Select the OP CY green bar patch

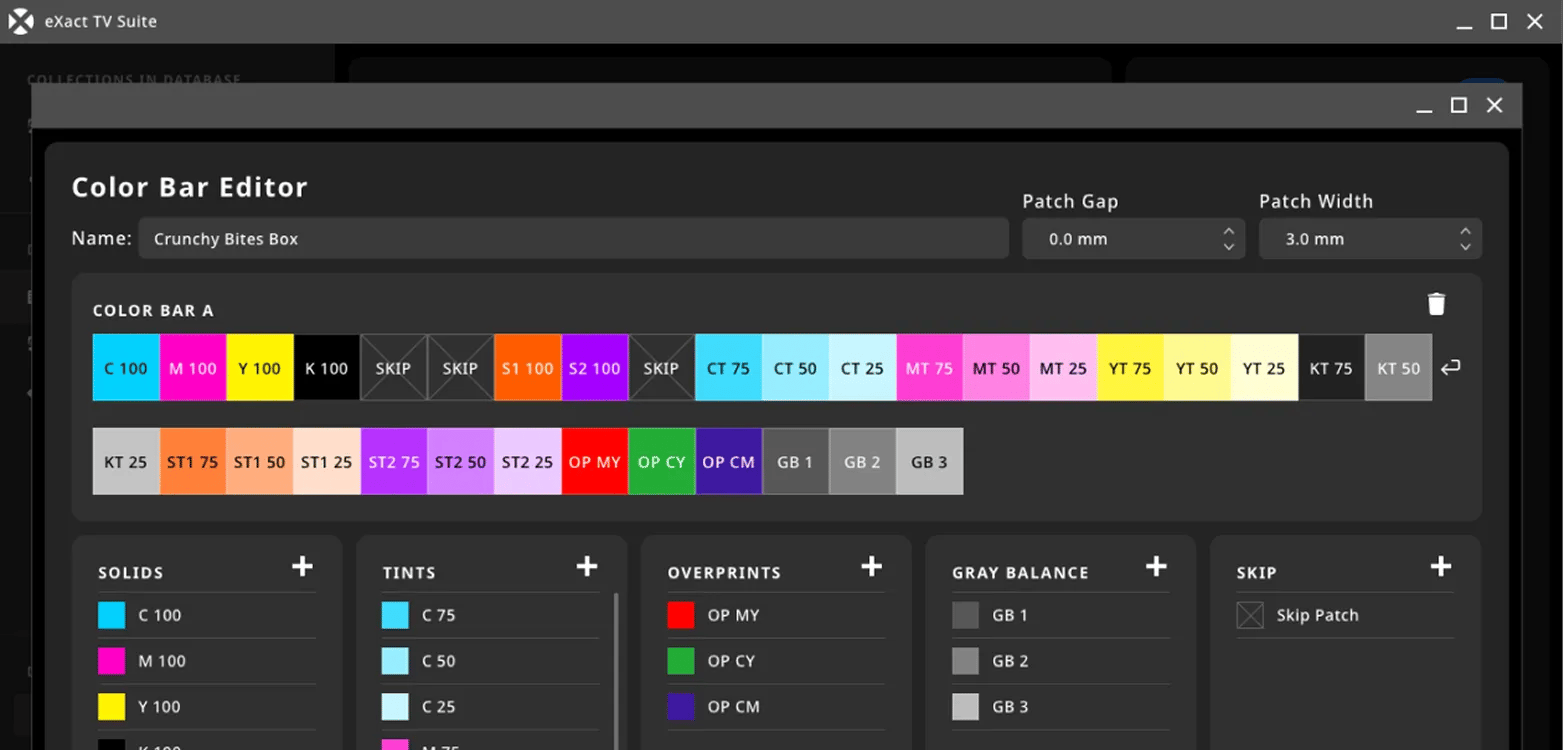pyautogui.click(x=661, y=461)
